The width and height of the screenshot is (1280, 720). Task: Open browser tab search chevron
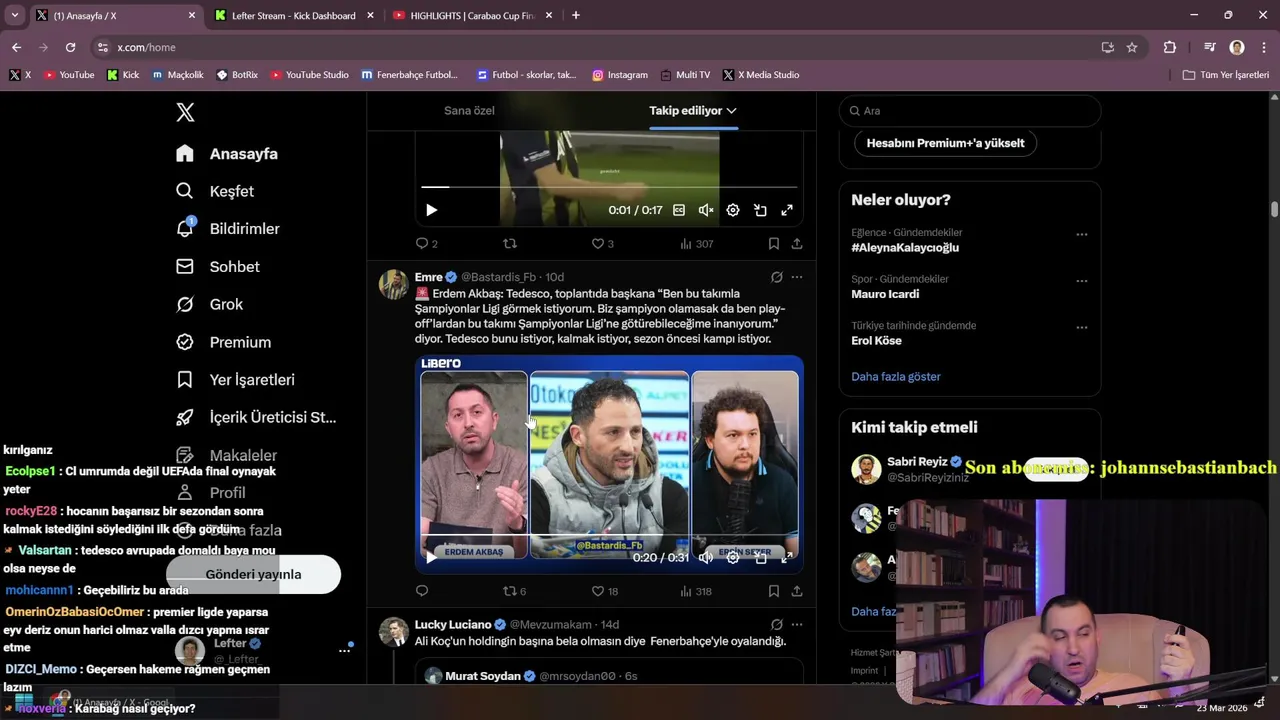(14, 15)
